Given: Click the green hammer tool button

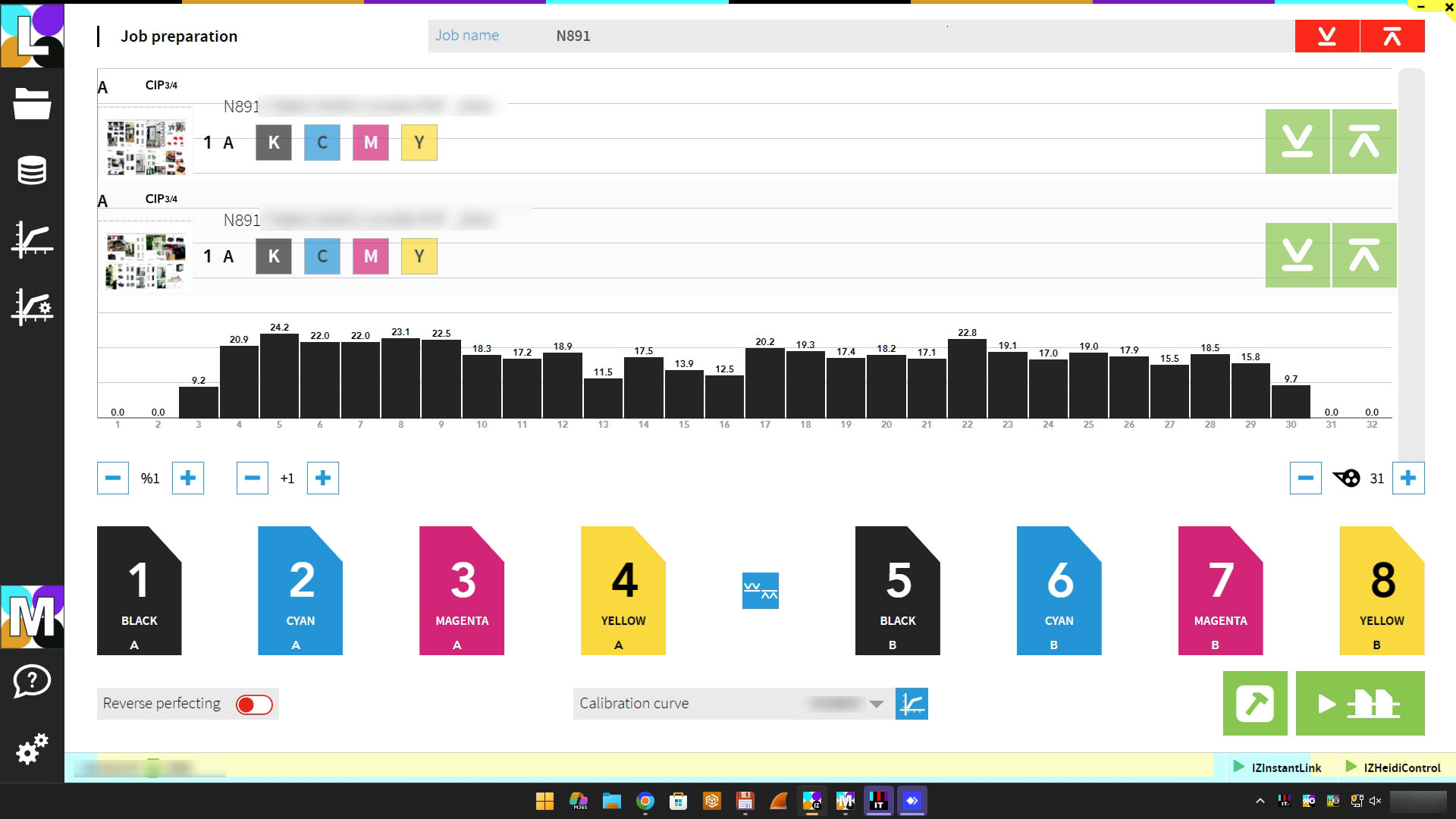Looking at the screenshot, I should tap(1254, 704).
